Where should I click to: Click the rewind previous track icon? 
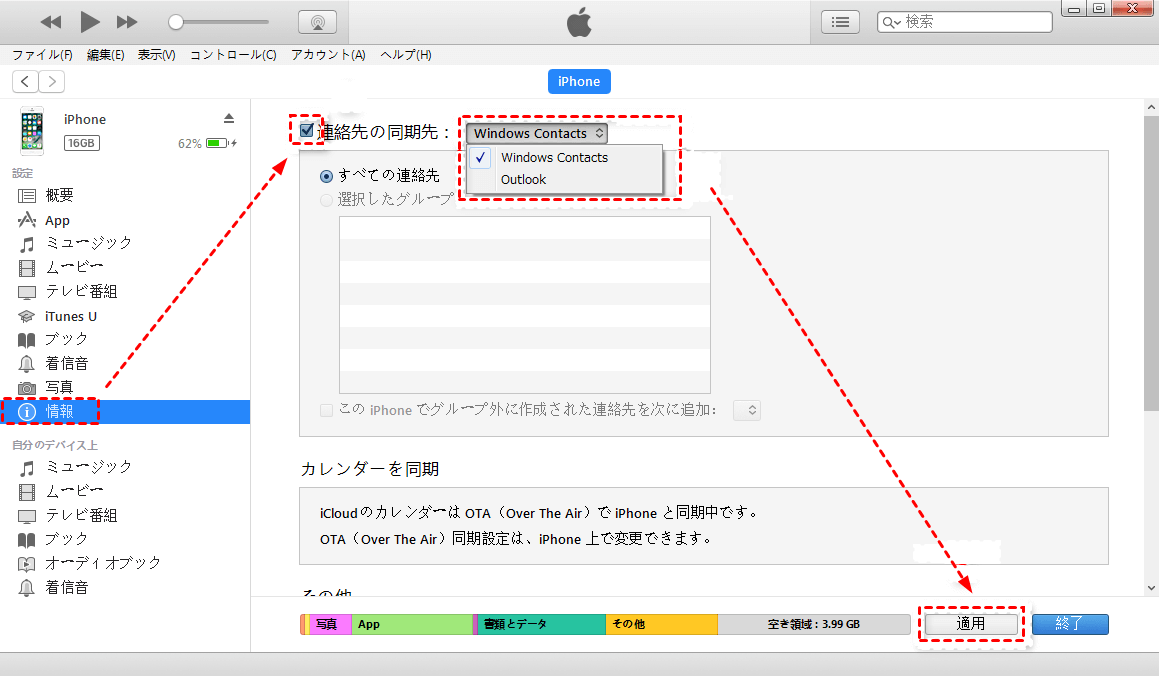point(51,22)
